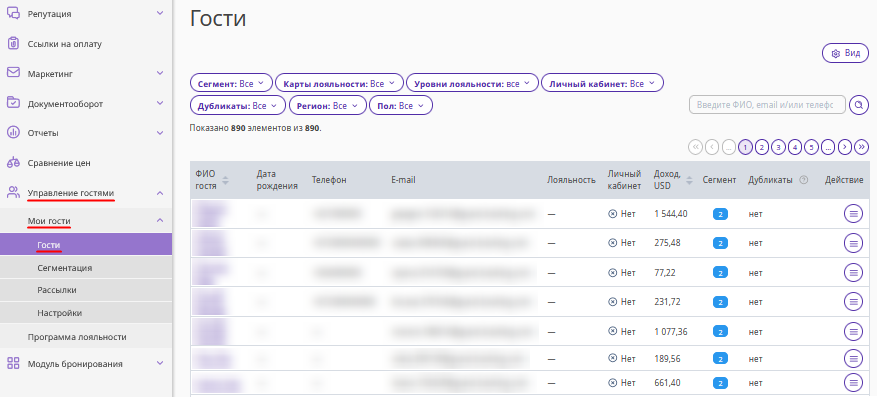Click Нет personal cabinet status in 275,48 row

pyautogui.click(x=622, y=243)
